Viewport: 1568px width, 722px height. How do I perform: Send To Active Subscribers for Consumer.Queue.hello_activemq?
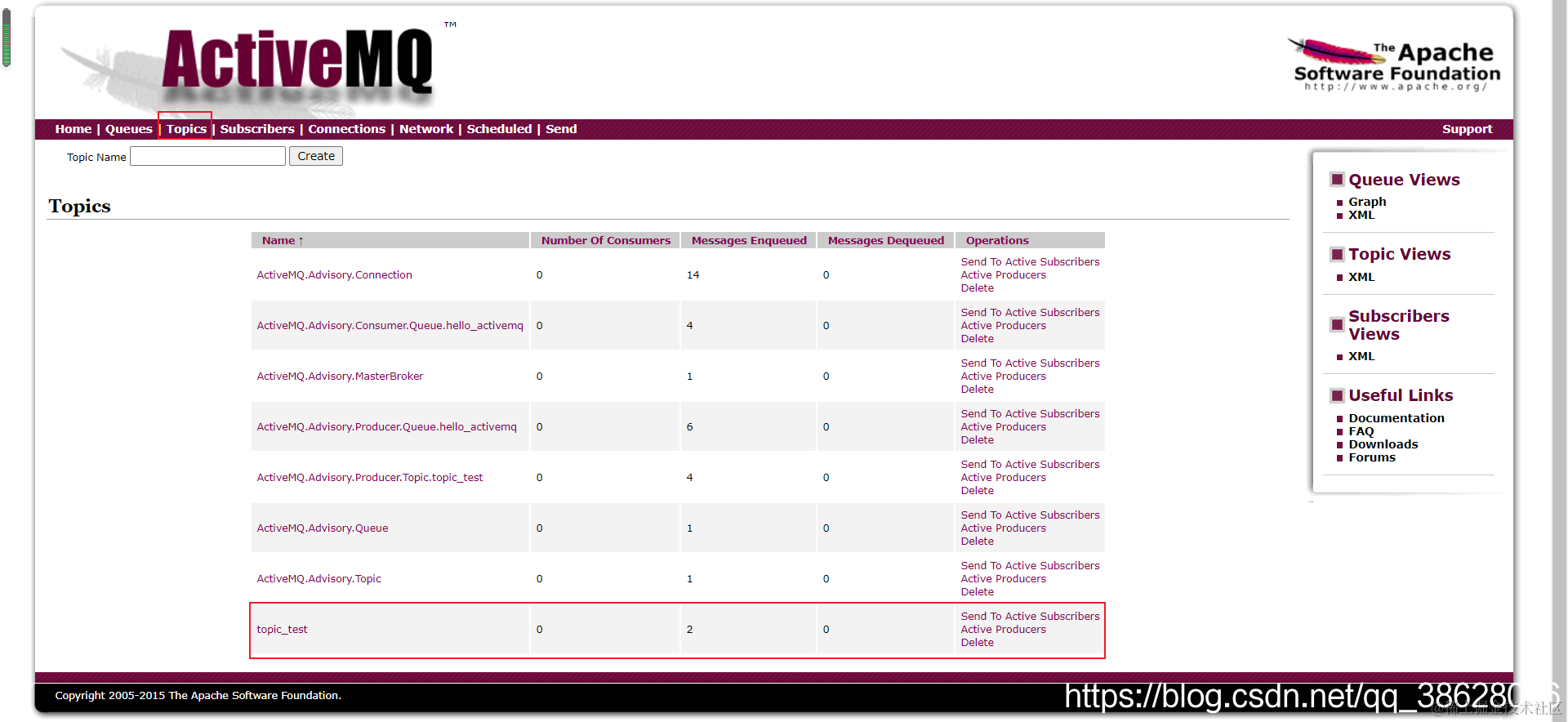pos(1030,313)
